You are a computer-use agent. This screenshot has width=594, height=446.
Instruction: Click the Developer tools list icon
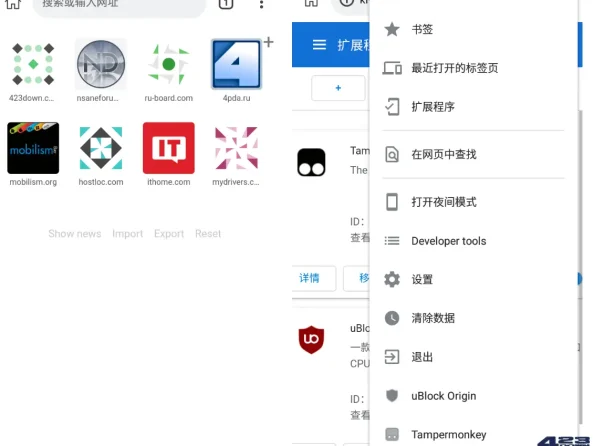(392, 241)
